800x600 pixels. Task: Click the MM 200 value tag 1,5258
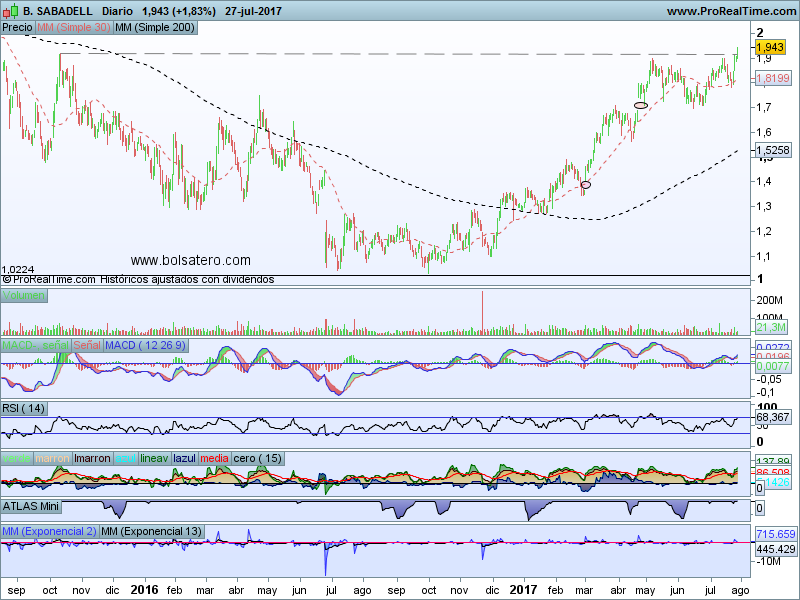pyautogui.click(x=771, y=149)
